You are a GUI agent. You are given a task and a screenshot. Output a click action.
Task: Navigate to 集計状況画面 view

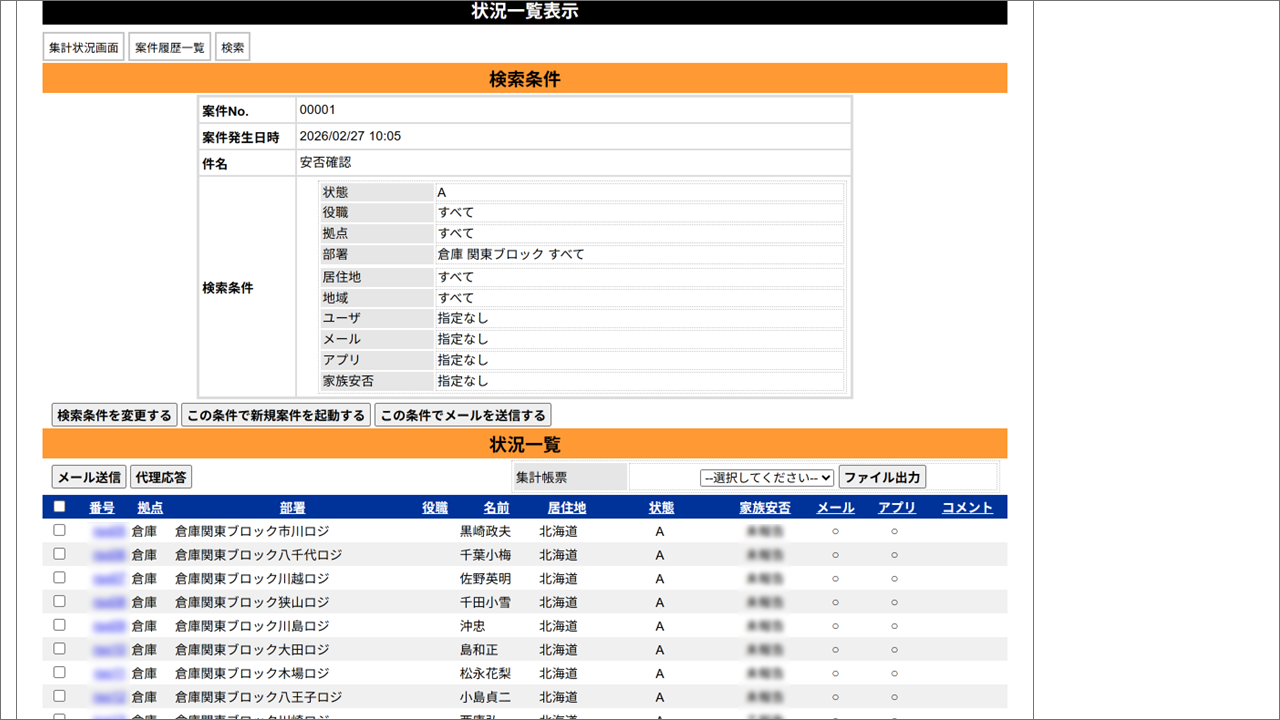click(x=83, y=46)
